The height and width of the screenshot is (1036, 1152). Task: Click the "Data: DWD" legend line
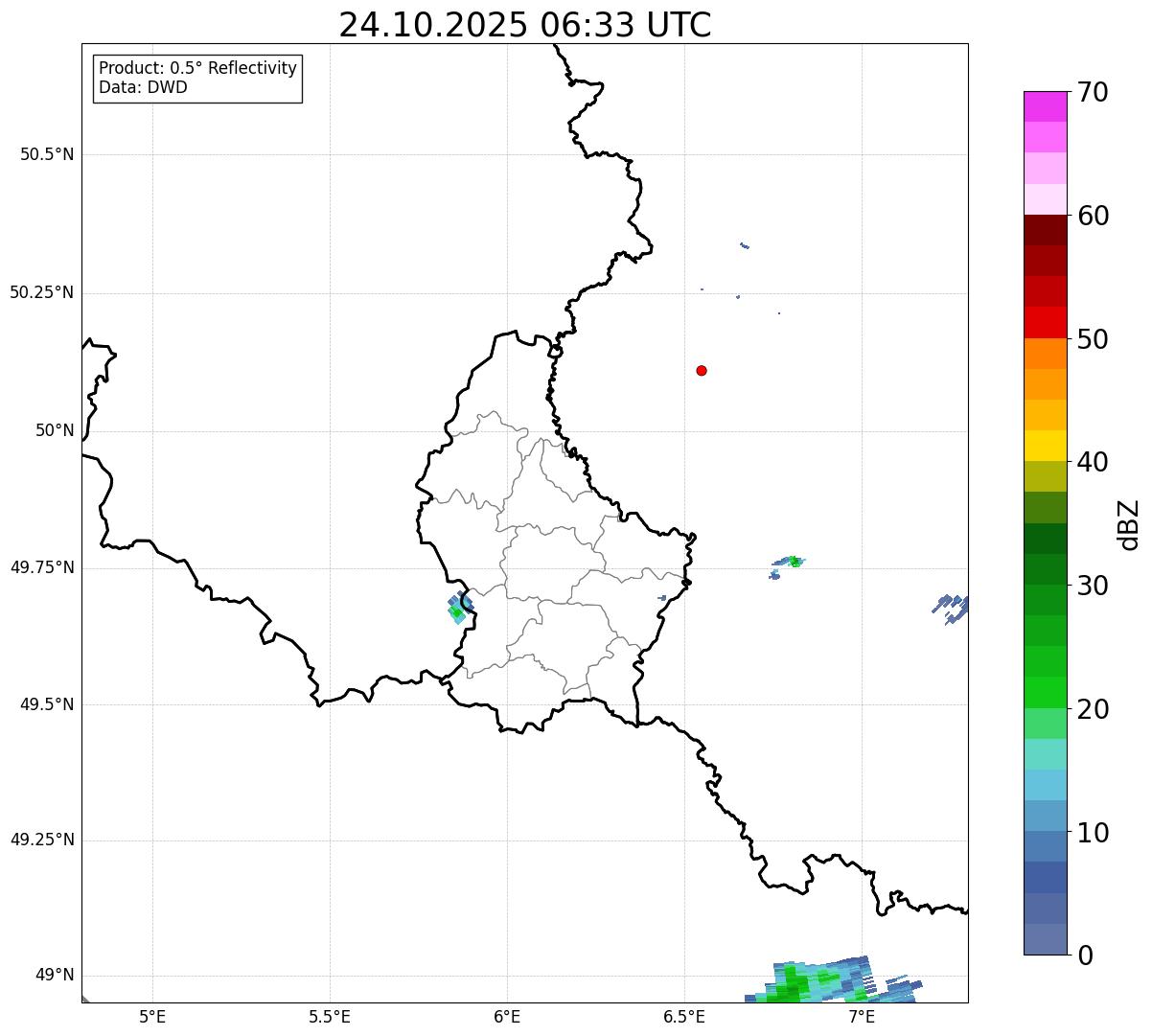tap(143, 88)
